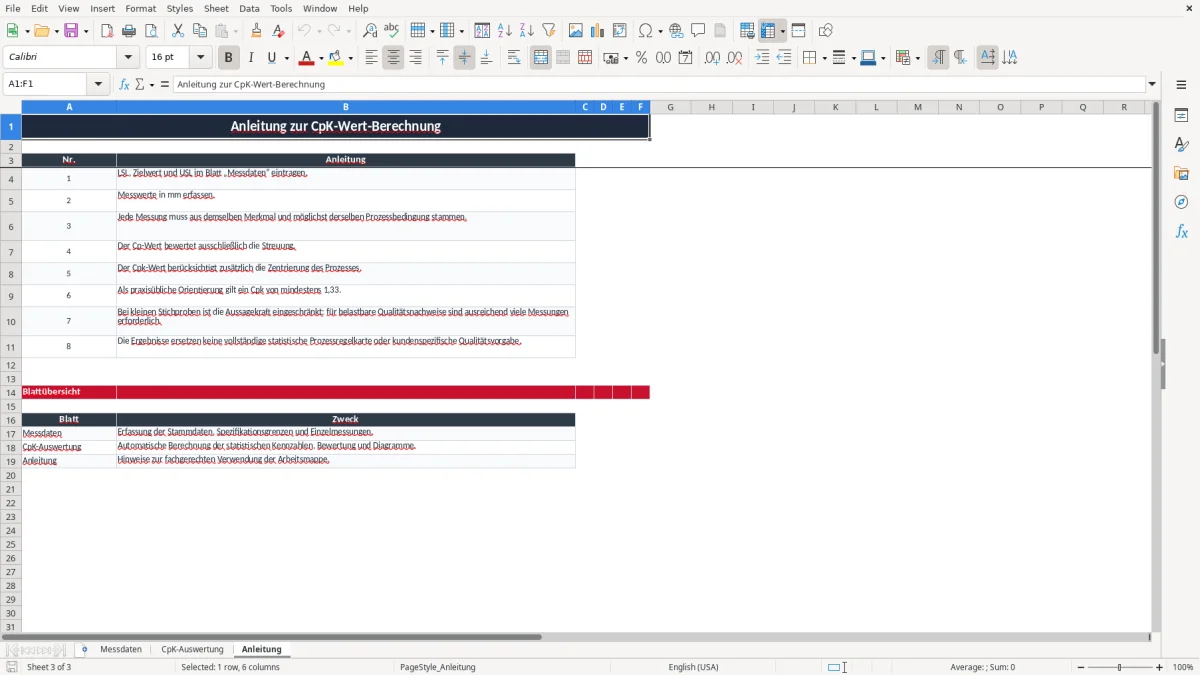Click the Clear Direct Formatting icon
This screenshot has width=1200, height=675.
point(278,31)
